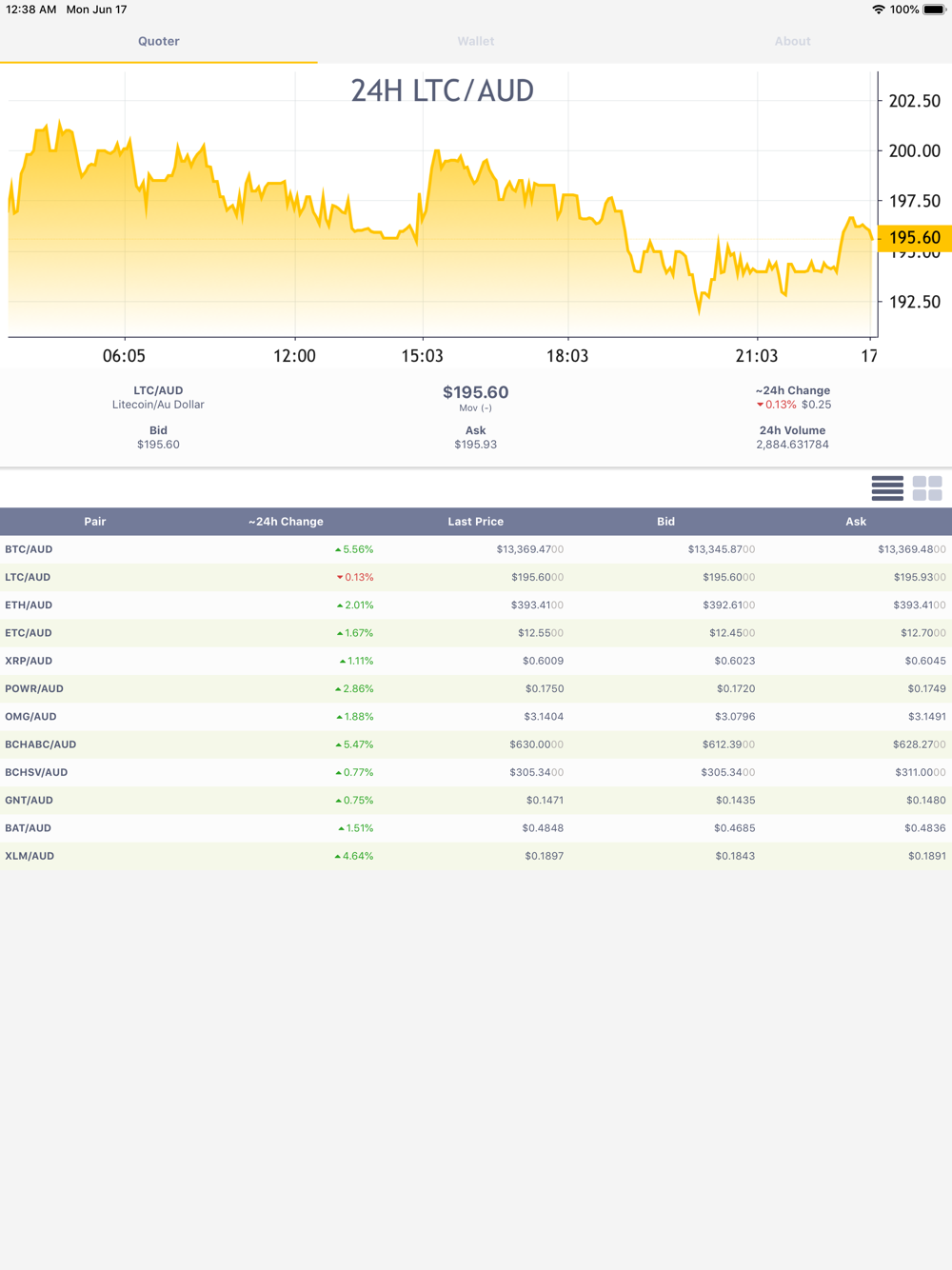Select the BTC/AUD pair row
Screen dimensions: 952x1270
tap(29, 549)
